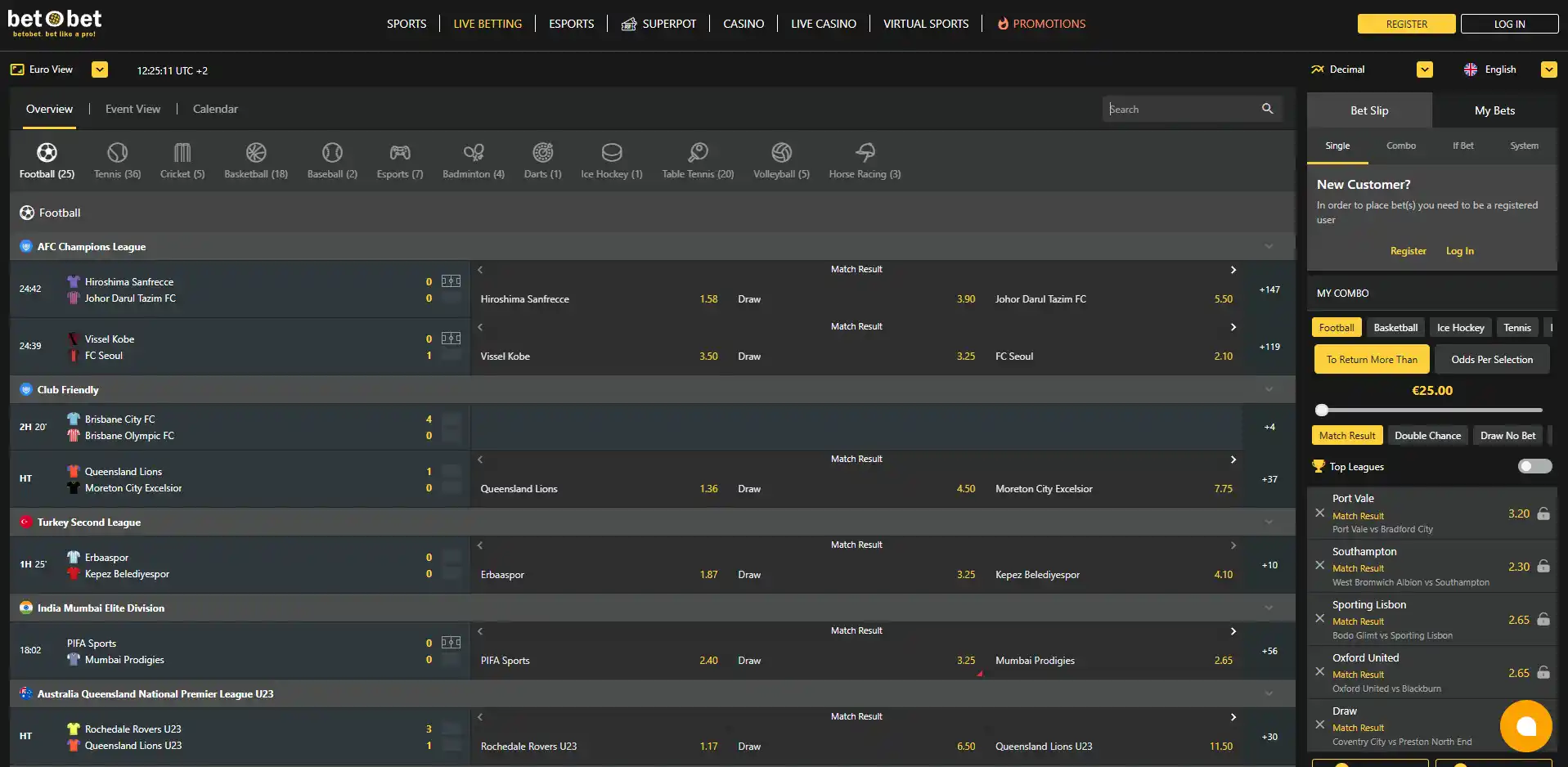
Task: Select Draw No Bet market filter
Action: [x=1507, y=436]
